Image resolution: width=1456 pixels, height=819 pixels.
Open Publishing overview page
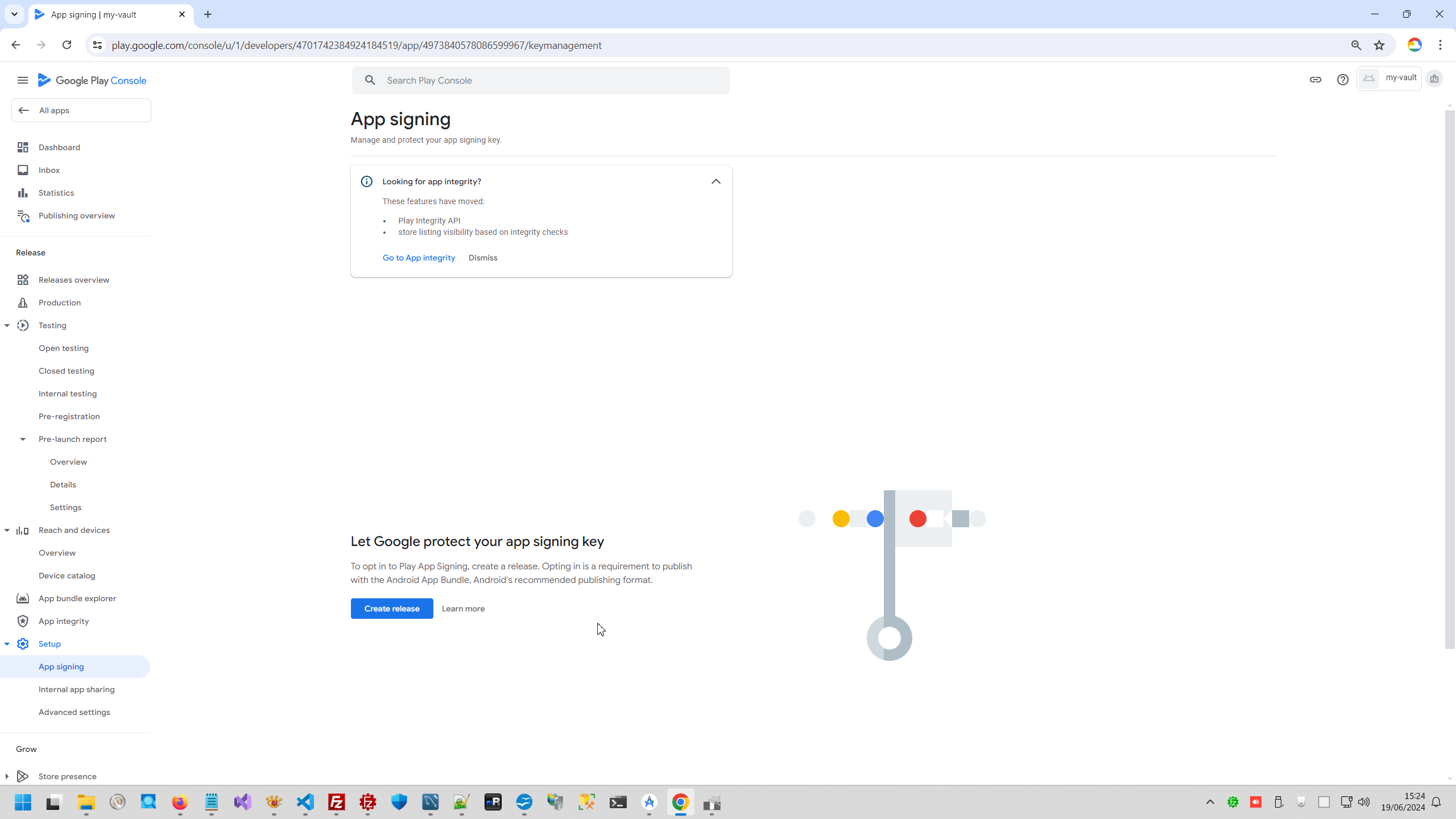[76, 216]
